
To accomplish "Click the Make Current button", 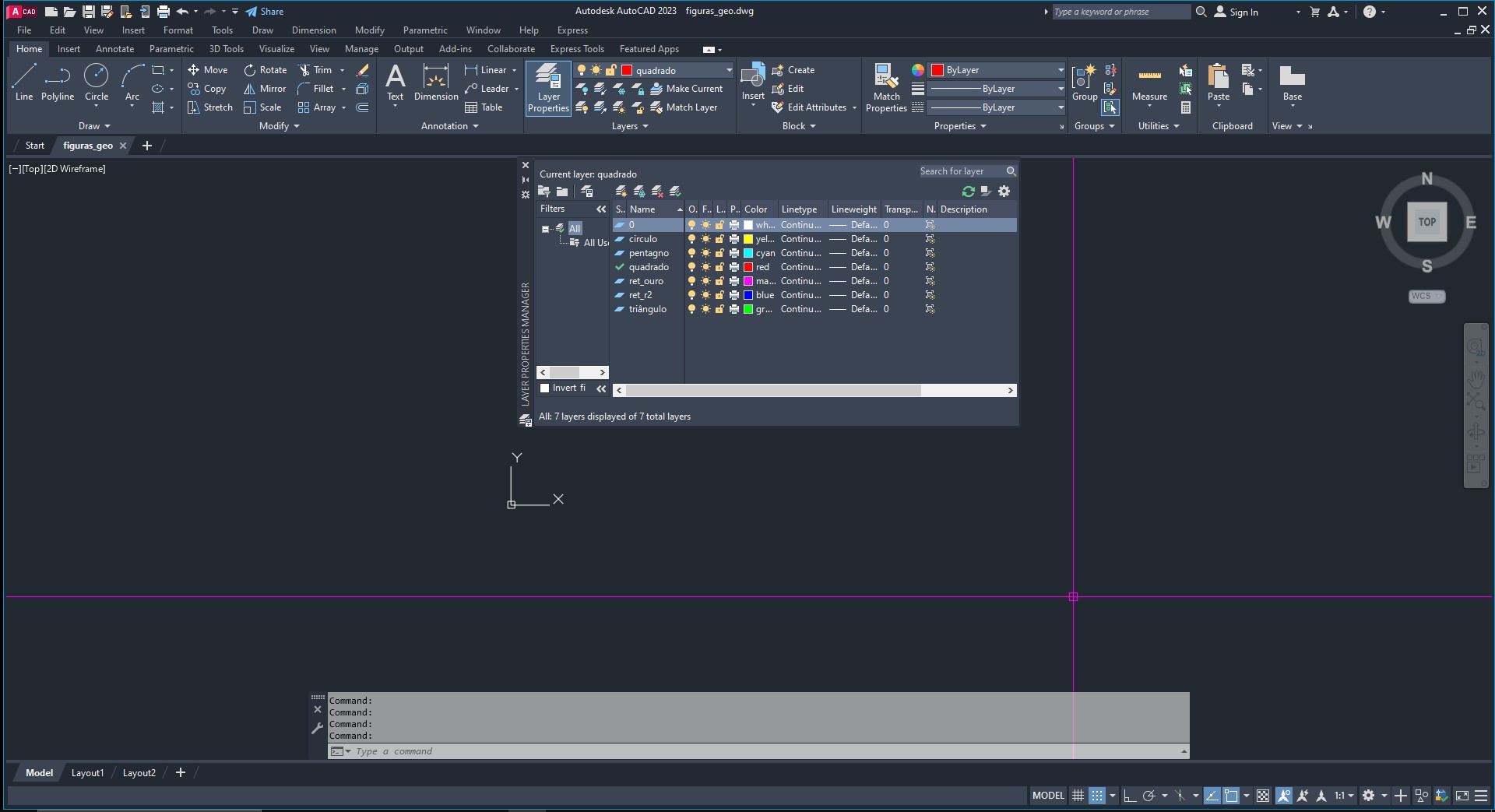I will pos(687,89).
